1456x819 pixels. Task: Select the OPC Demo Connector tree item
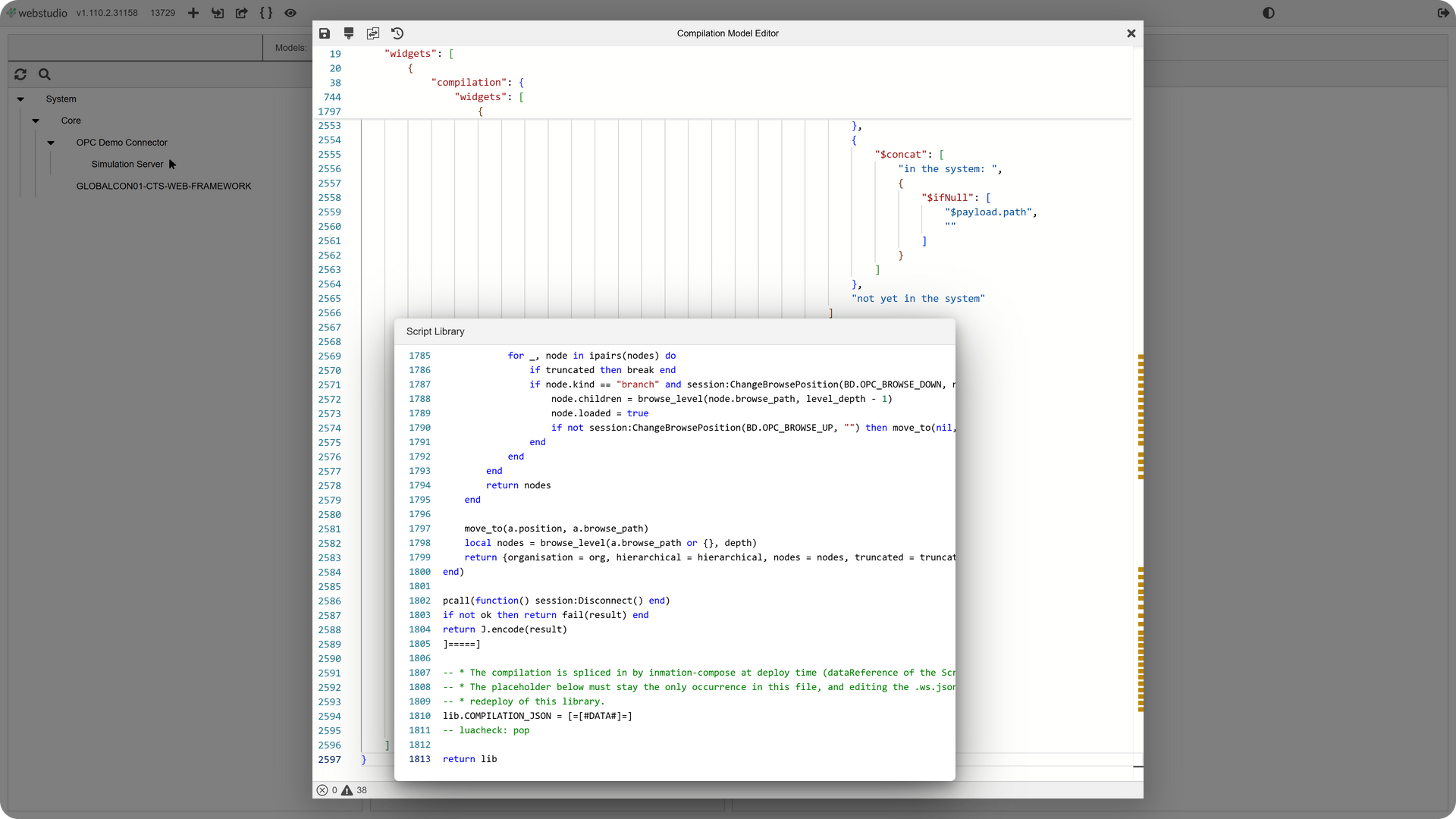tap(121, 143)
